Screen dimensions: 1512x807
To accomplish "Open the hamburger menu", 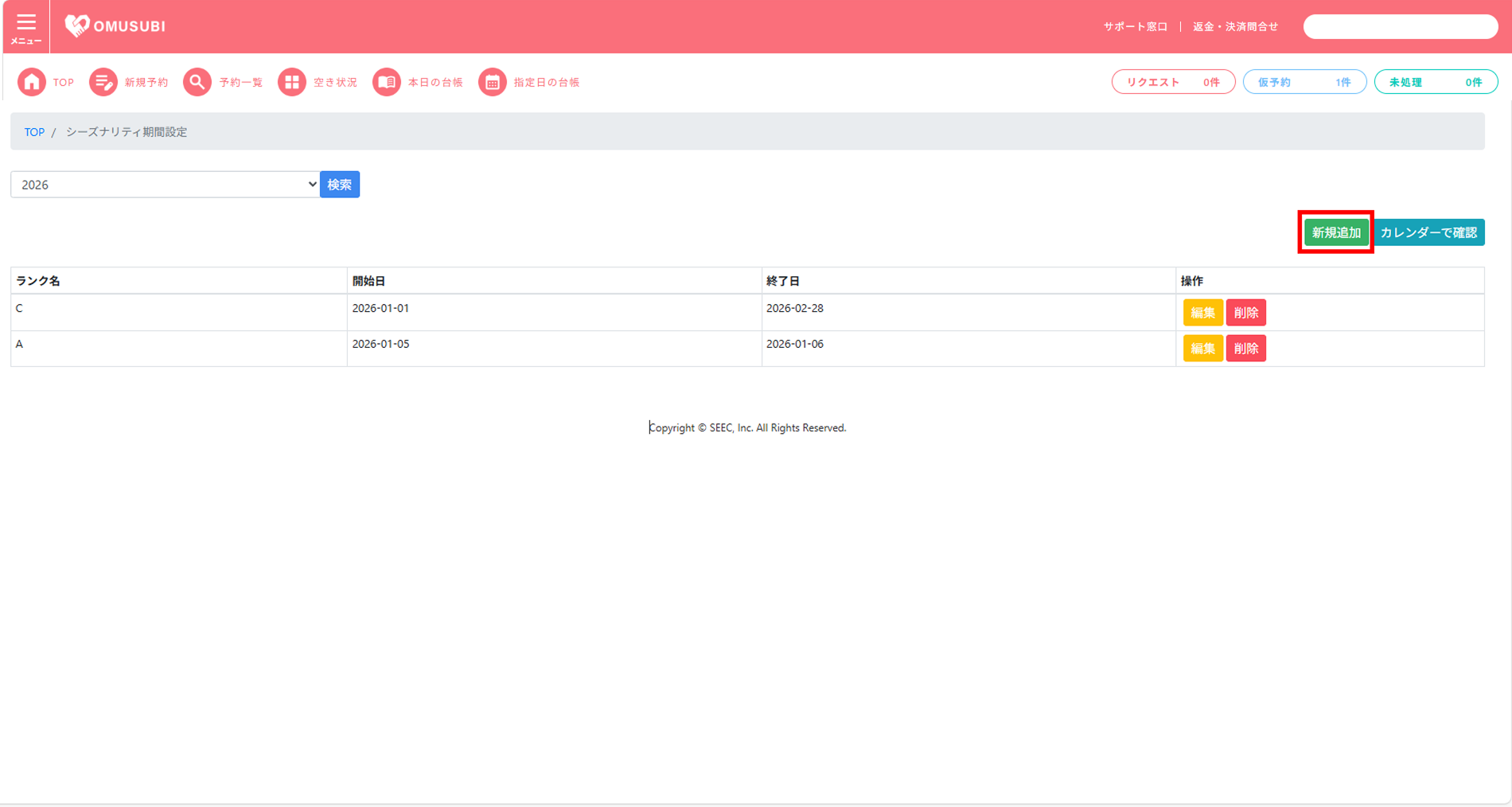I will (26, 27).
